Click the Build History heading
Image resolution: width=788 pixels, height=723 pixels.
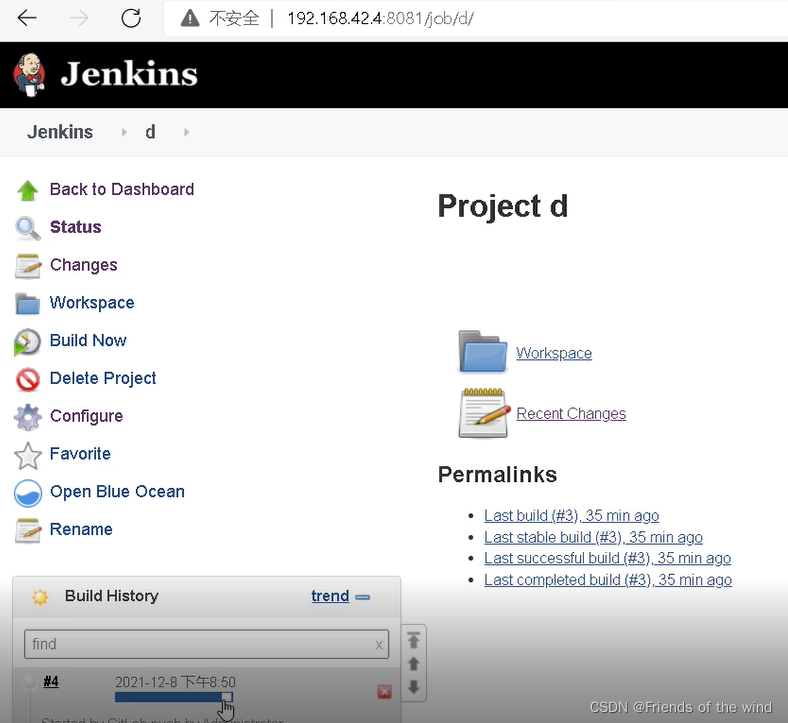click(112, 596)
